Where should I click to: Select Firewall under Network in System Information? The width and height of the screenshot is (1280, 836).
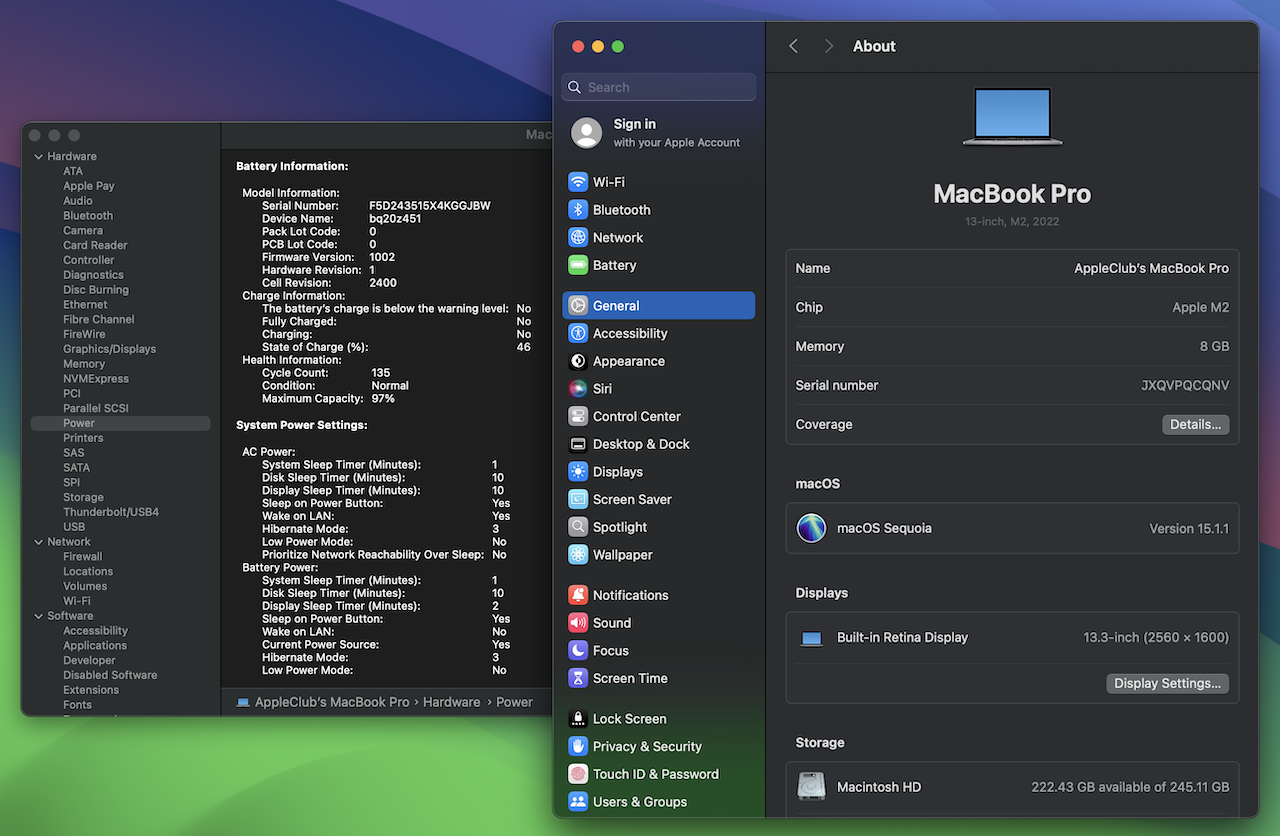pos(83,557)
